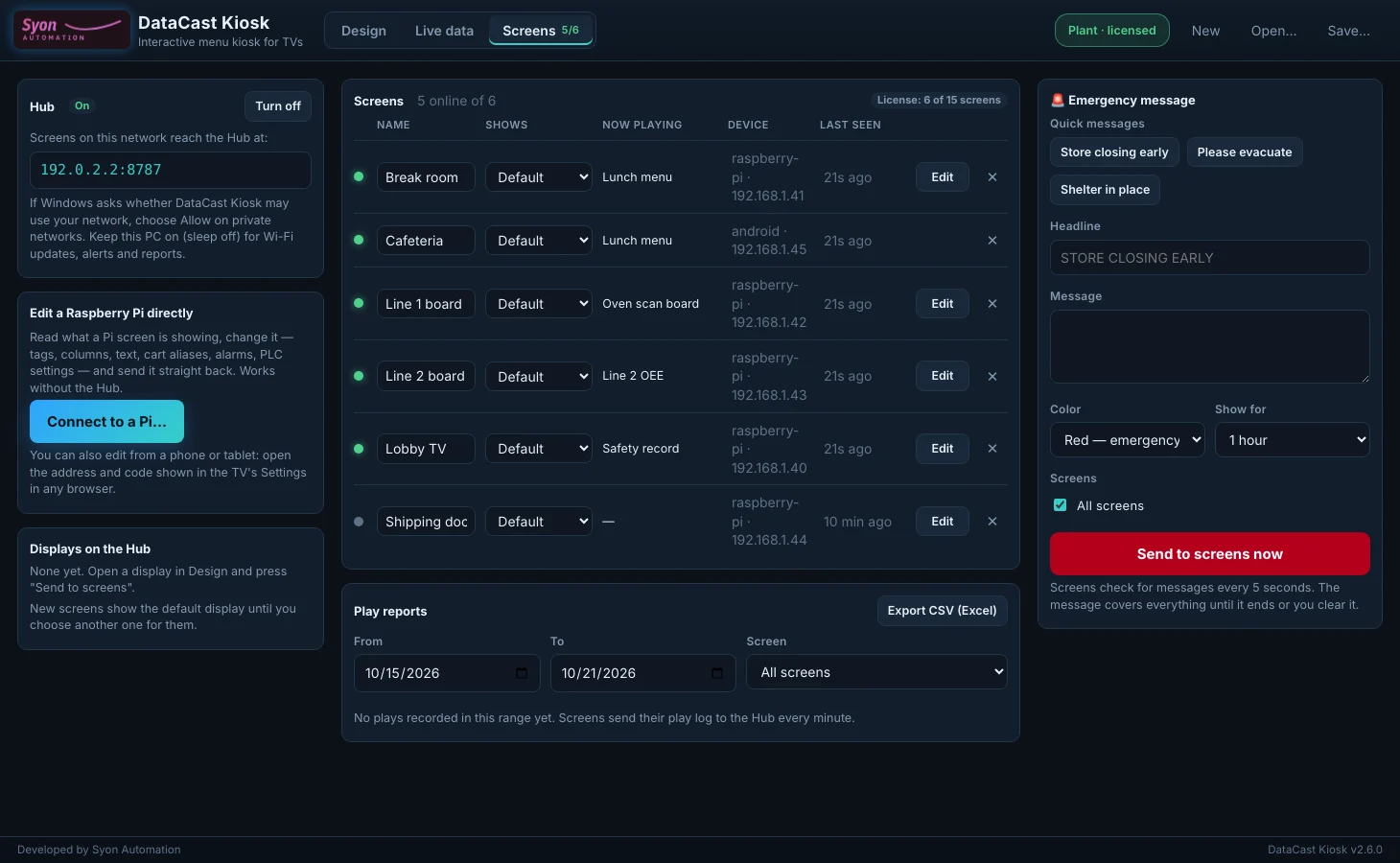Open Shows dropdown for Break room
Viewport: 1400px width, 863px height.
tap(539, 177)
